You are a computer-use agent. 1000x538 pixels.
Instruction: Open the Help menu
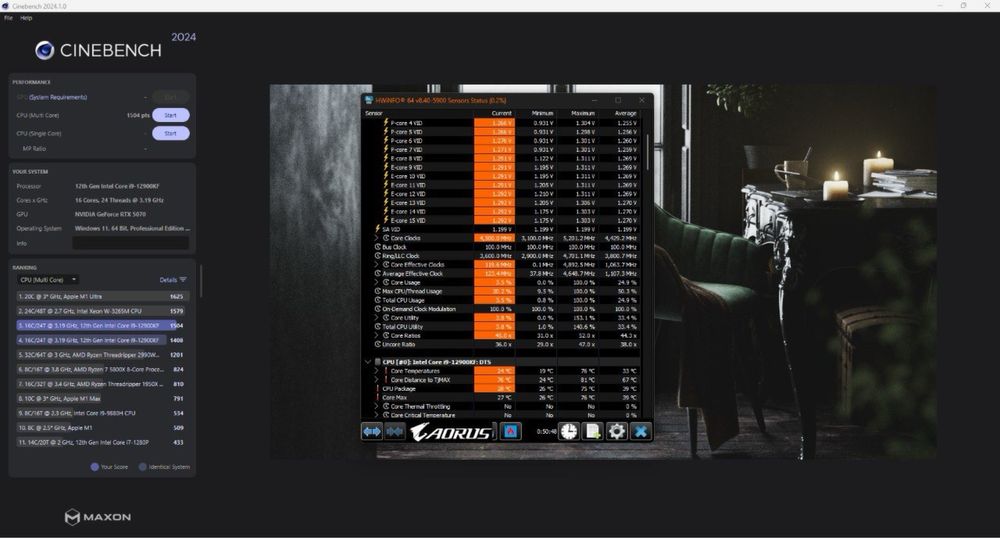pyautogui.click(x=26, y=18)
